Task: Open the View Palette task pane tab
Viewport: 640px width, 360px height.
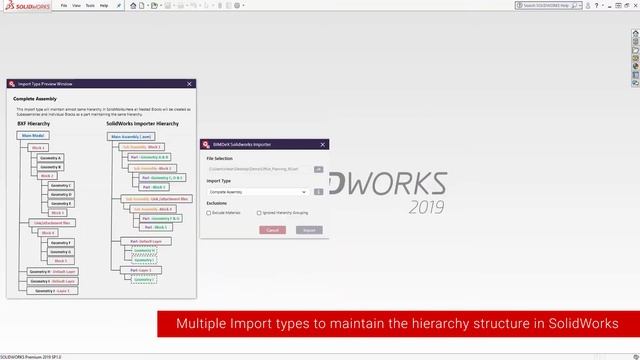Action: (x=636, y=58)
